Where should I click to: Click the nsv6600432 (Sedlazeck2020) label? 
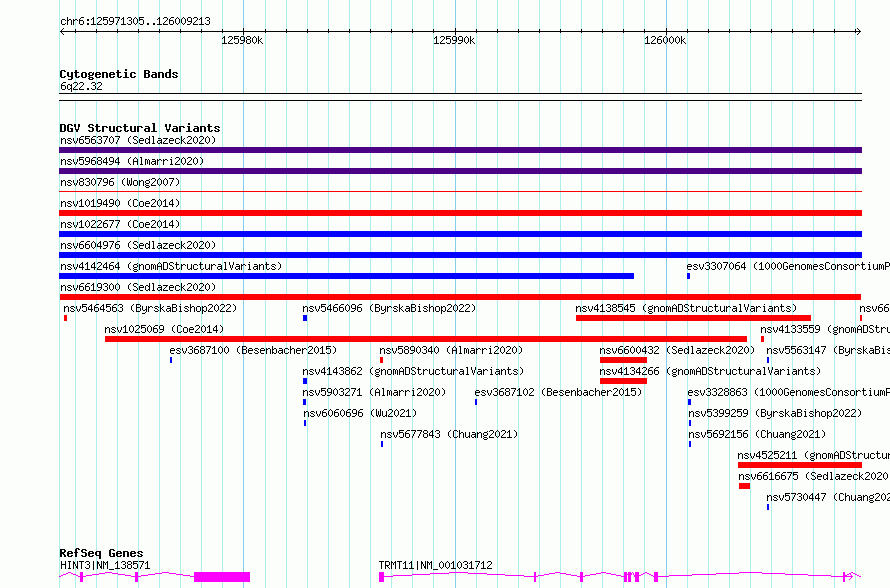tap(677, 350)
